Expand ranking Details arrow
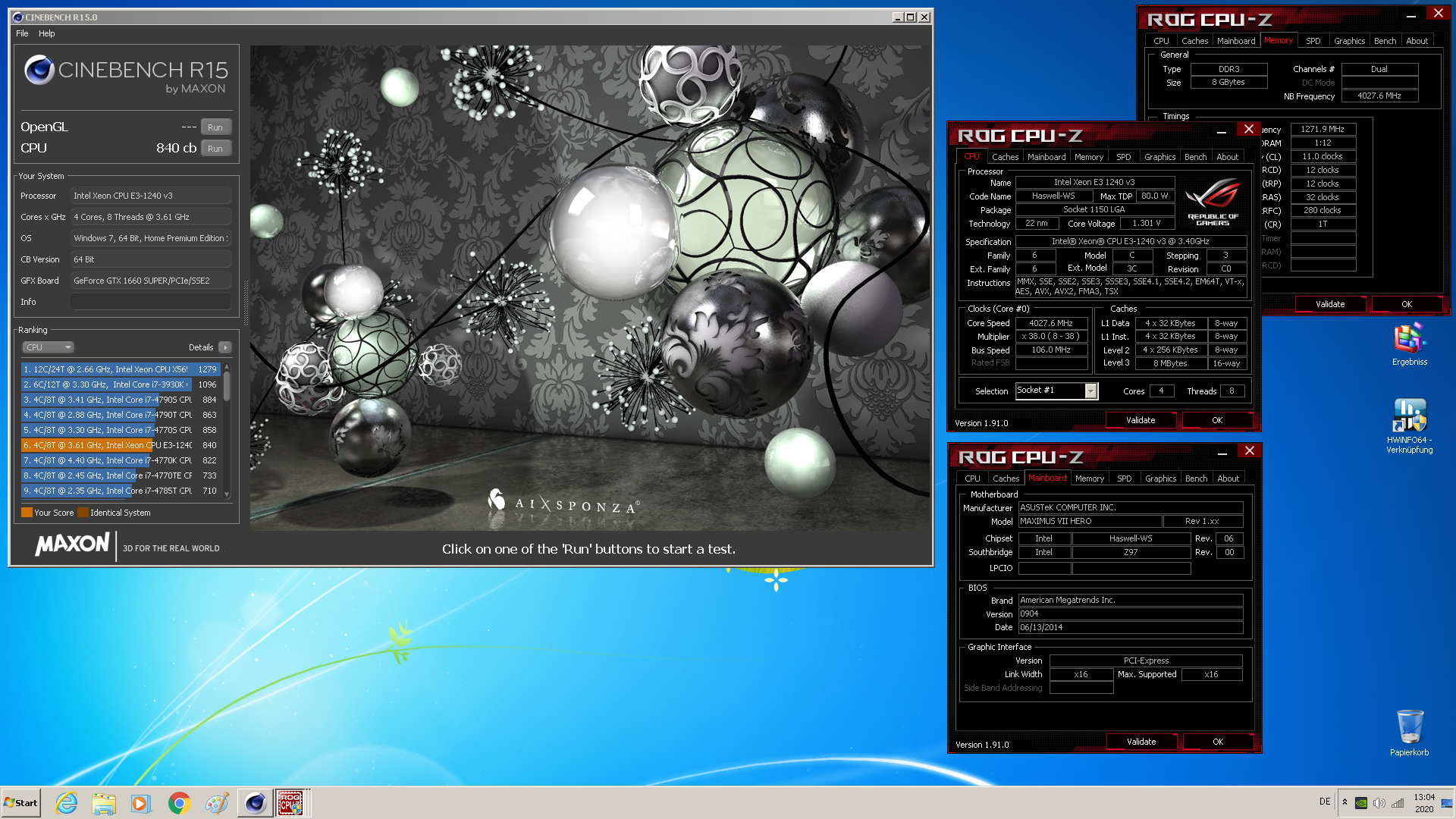The image size is (1456, 819). pyautogui.click(x=225, y=347)
